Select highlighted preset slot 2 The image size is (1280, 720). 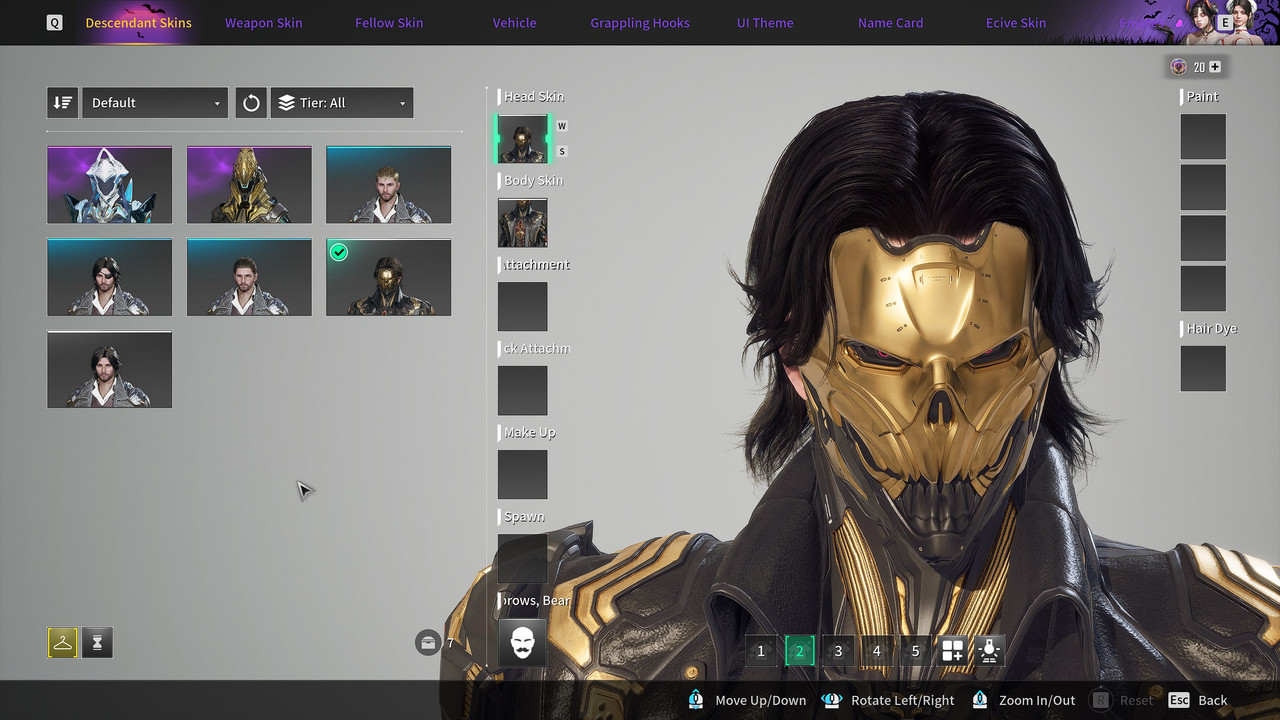click(799, 651)
